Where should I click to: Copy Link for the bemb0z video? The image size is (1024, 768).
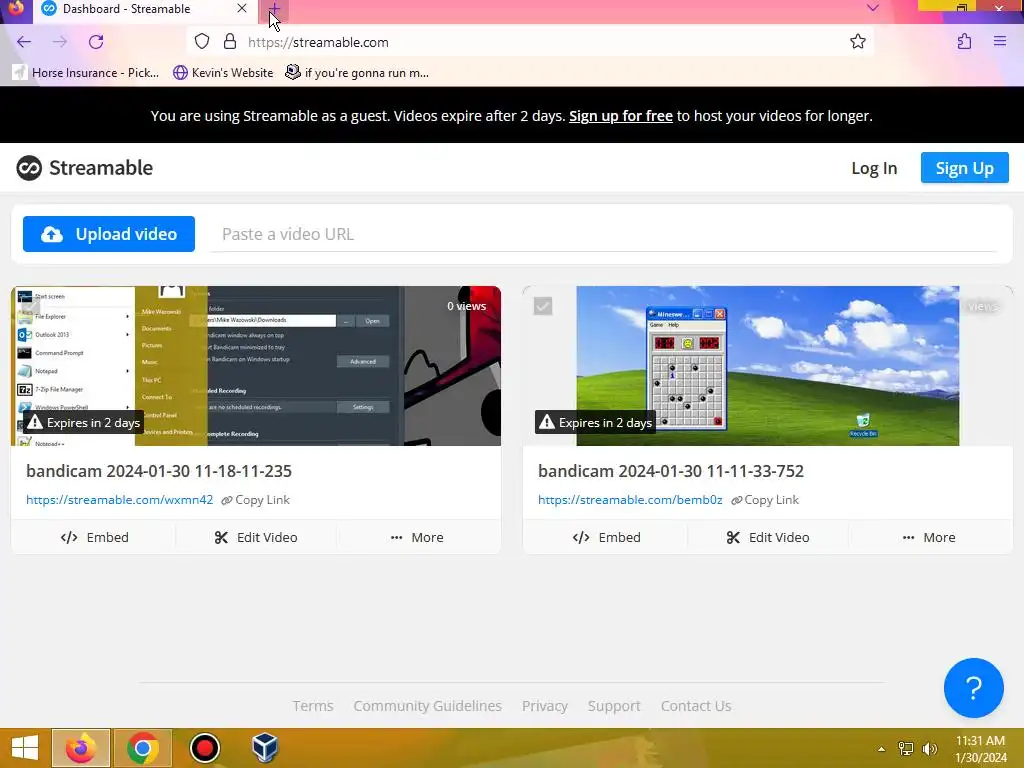click(x=765, y=500)
